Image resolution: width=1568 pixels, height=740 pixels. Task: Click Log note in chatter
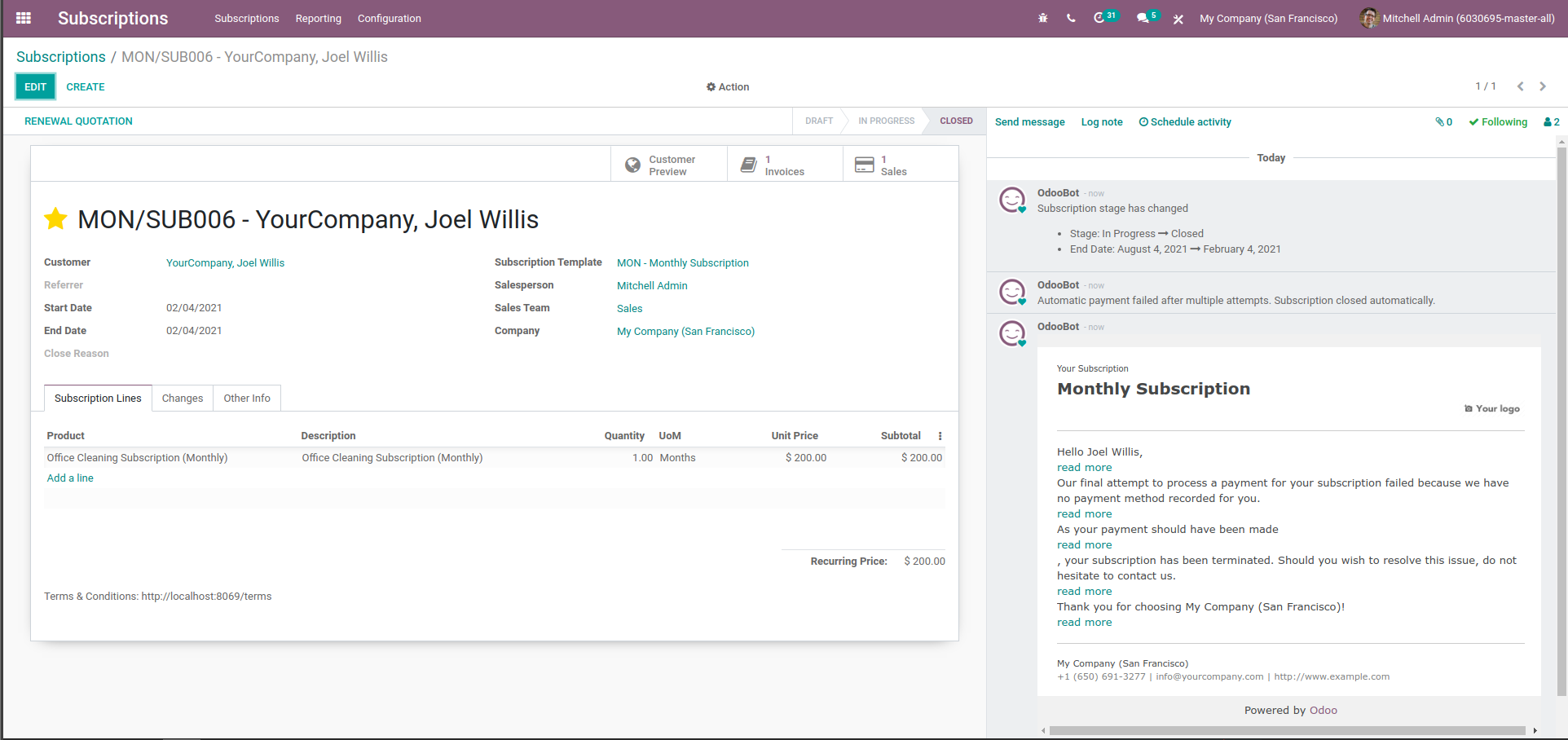pyautogui.click(x=1102, y=122)
